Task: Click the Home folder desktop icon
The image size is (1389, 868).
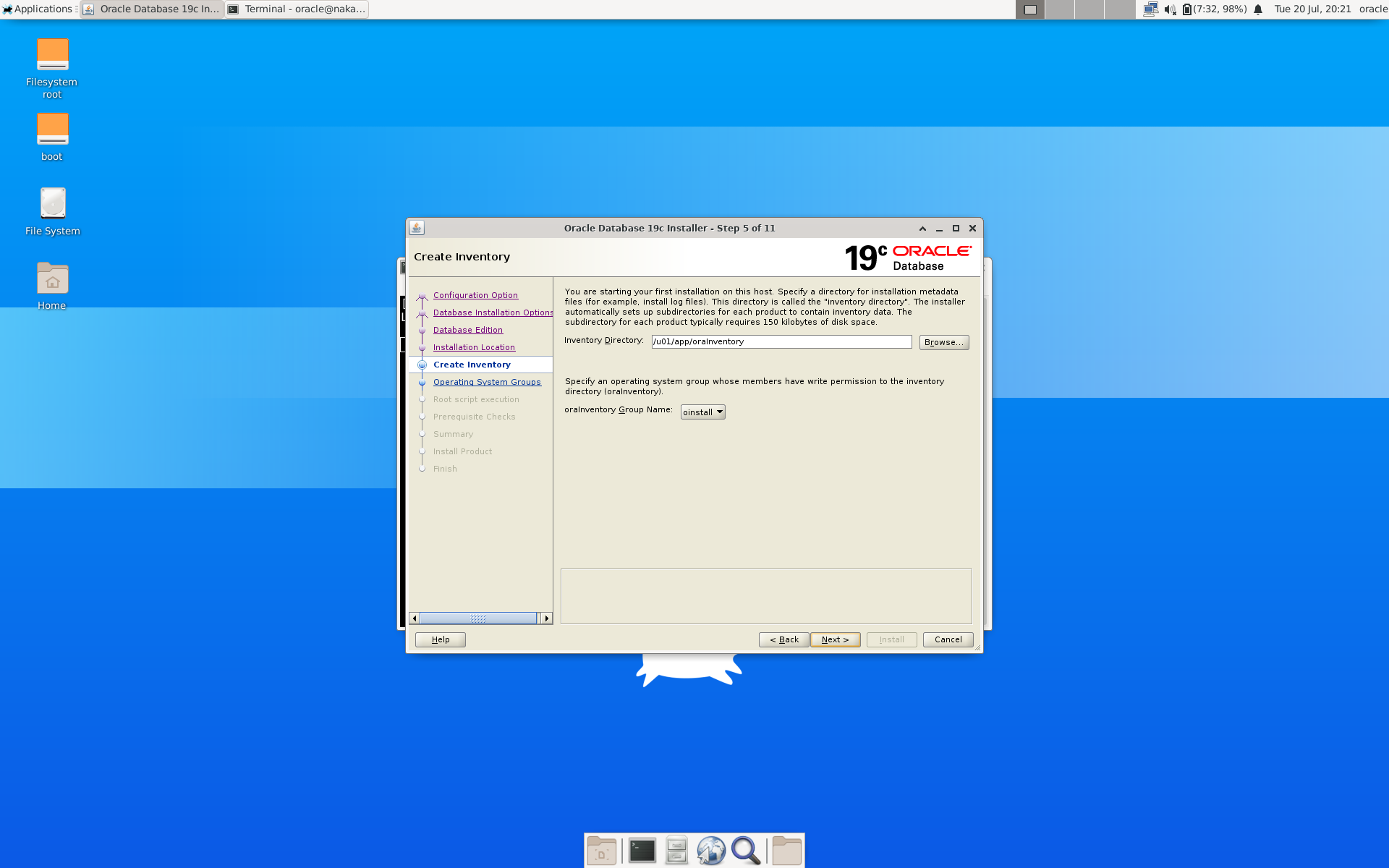Action: [x=52, y=278]
